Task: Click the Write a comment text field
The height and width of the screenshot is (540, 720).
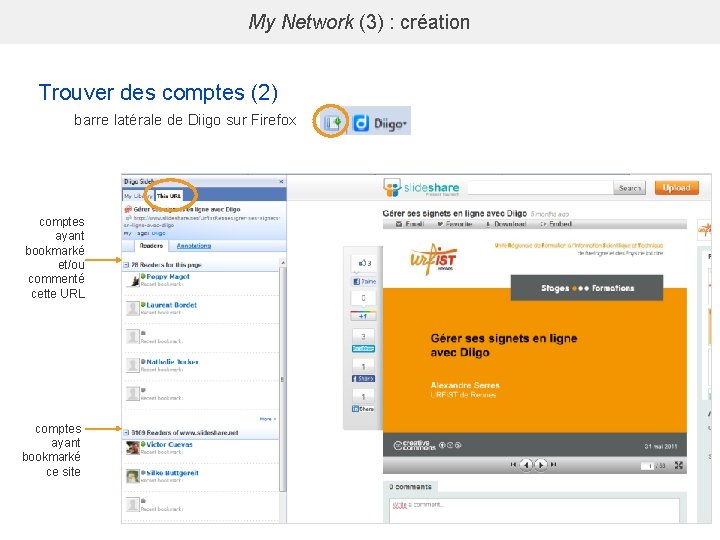Action: point(534,511)
